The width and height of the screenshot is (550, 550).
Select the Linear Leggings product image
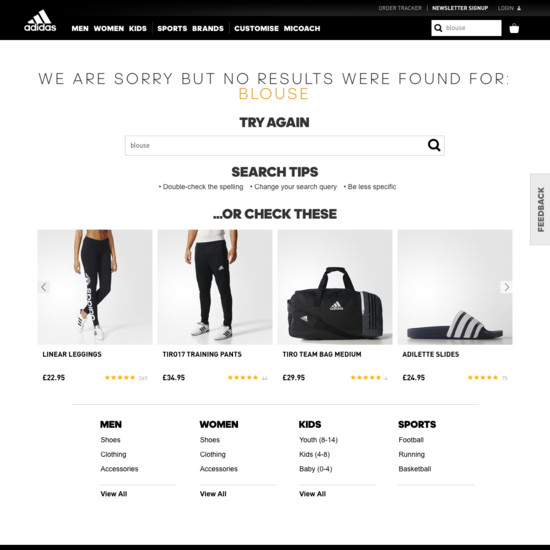tap(95, 287)
